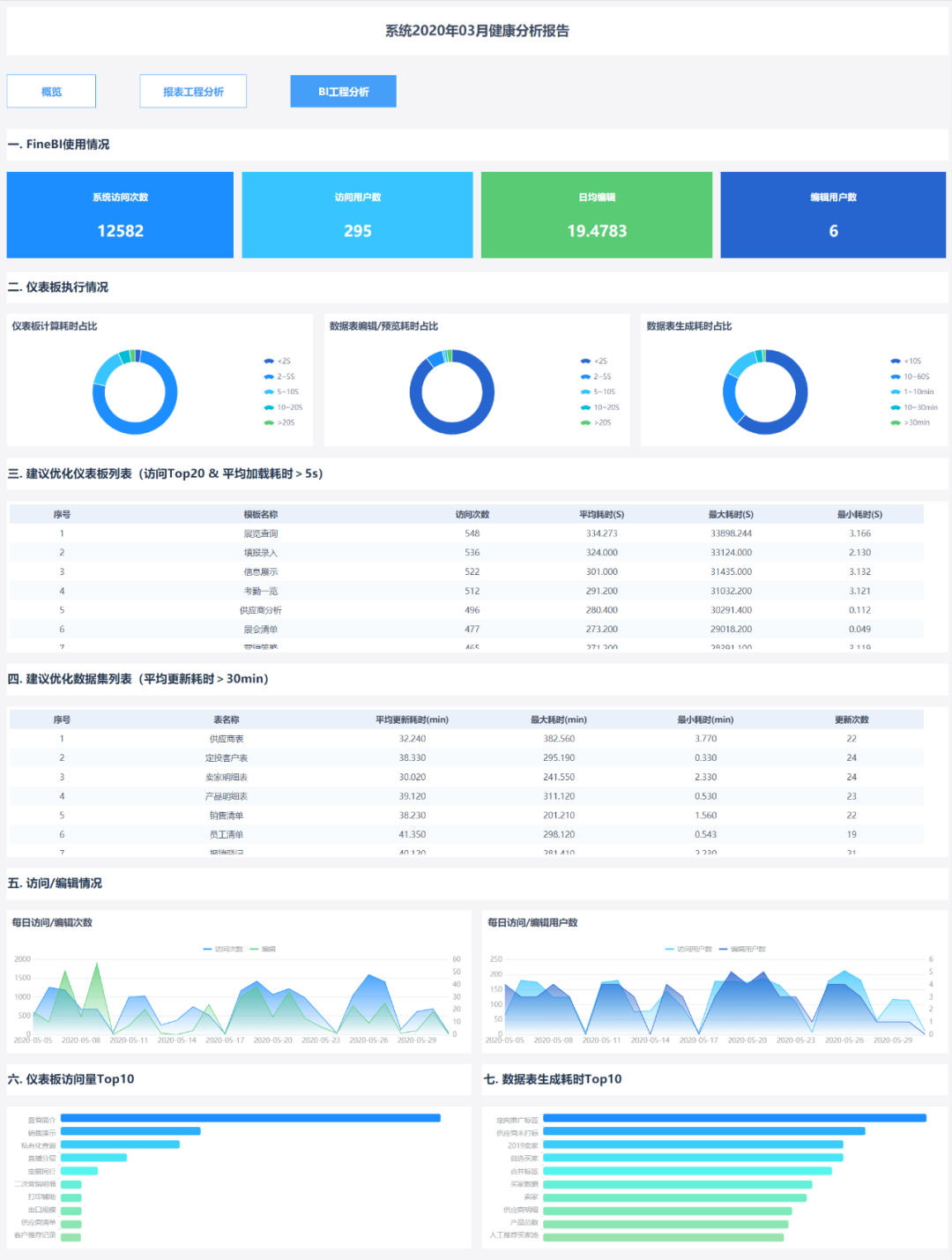This screenshot has width=952, height=1260.
Task: Open the 报表工程分析 tab
Action: click(x=193, y=92)
